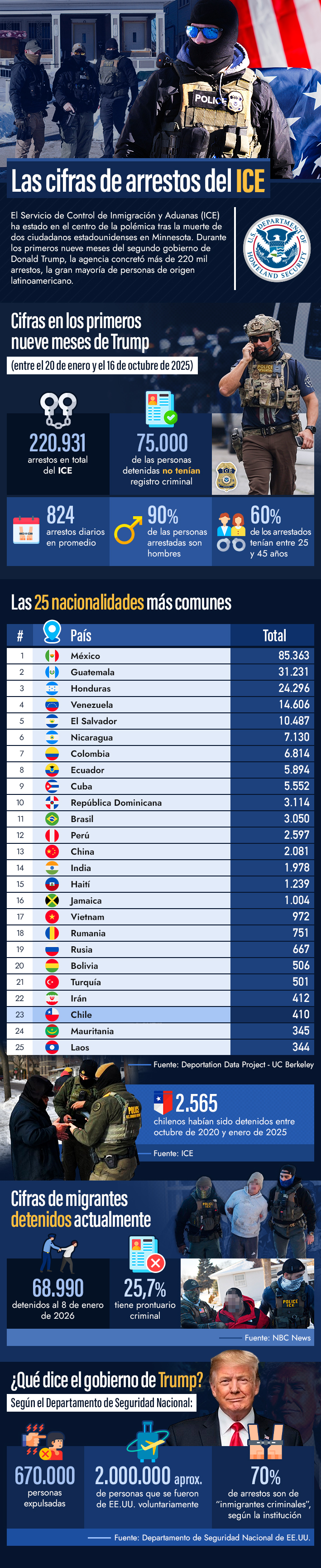Click the Brasil flag icon
Screen dimensions: 321x1568
52,819
